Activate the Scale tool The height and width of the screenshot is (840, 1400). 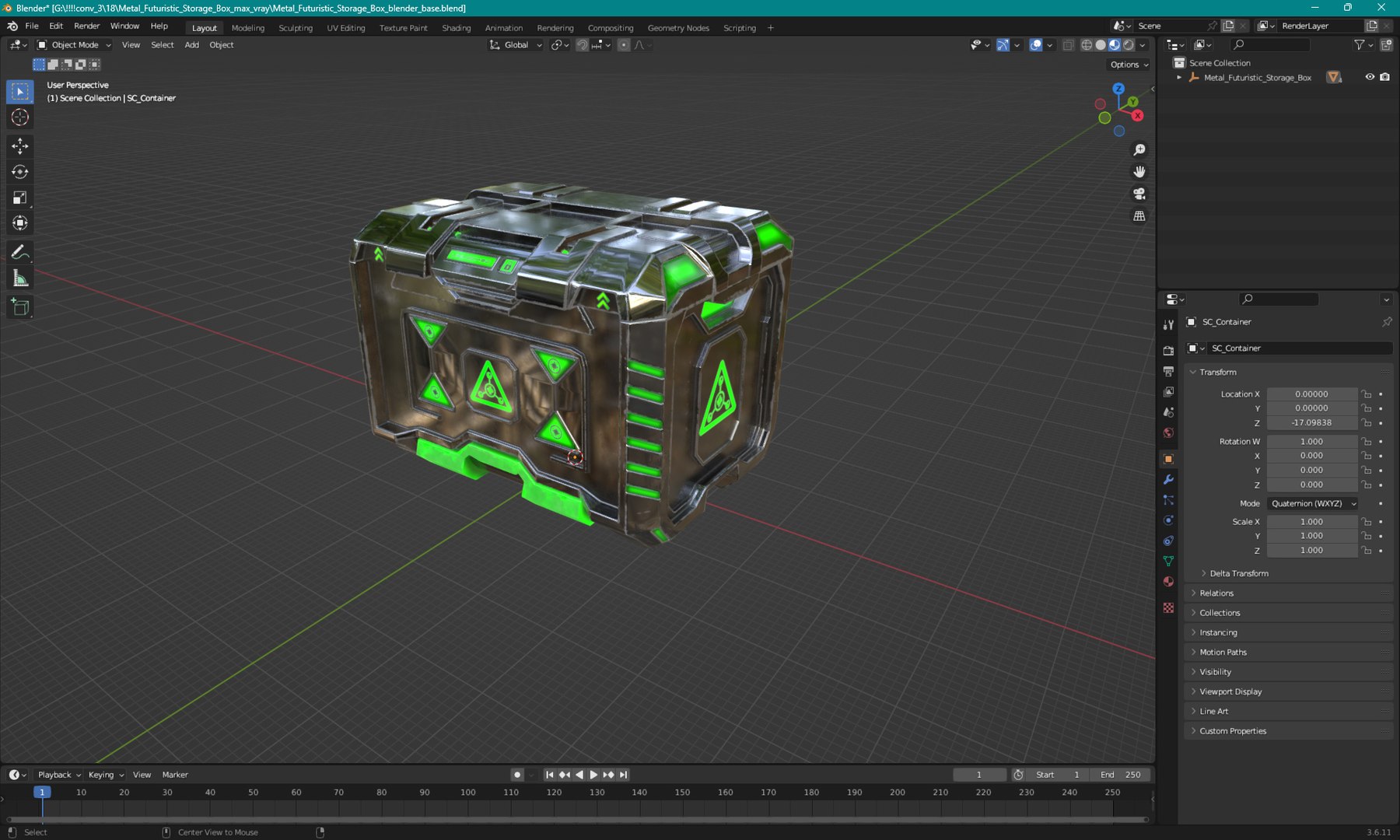point(20,198)
